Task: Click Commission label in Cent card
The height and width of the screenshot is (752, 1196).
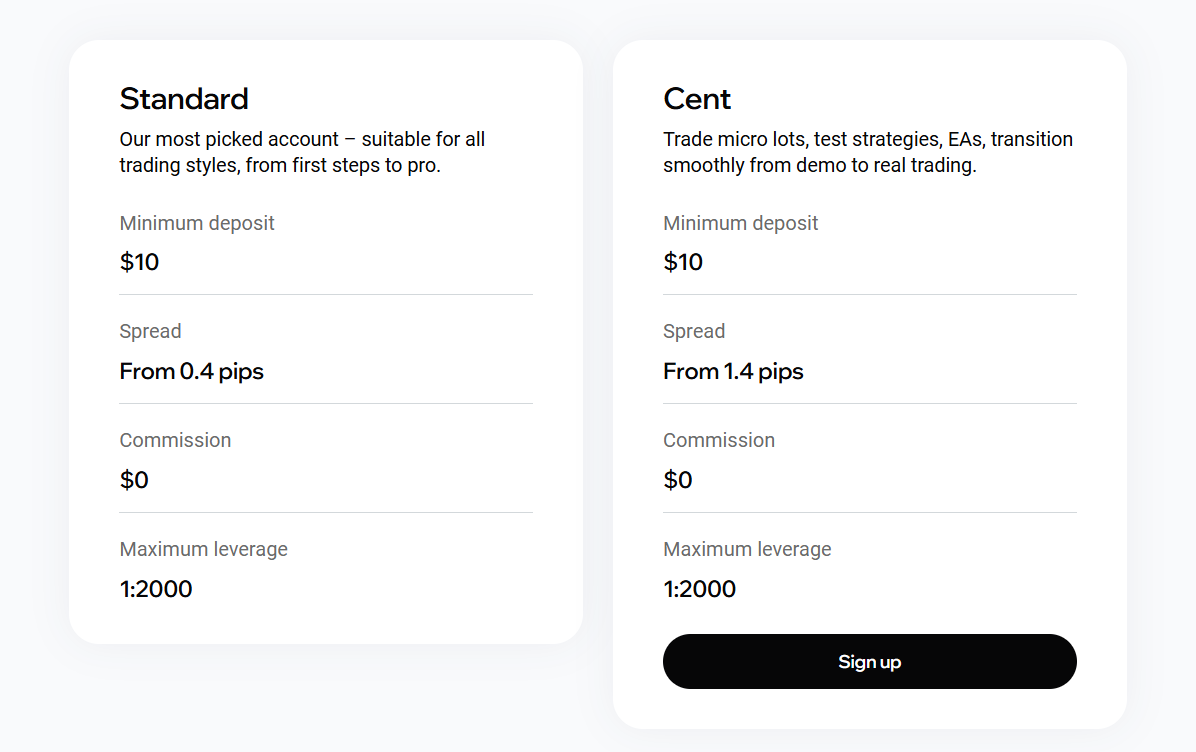Action: pos(719,440)
